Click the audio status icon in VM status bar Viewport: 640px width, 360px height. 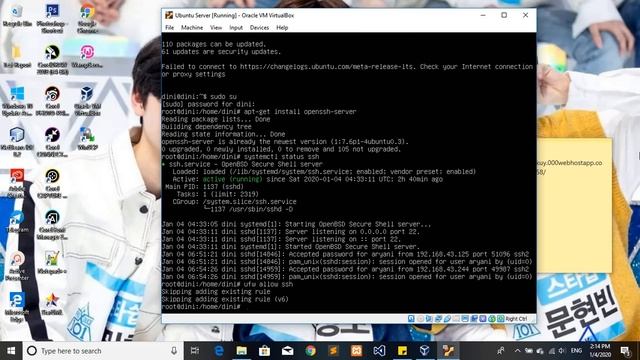coord(429,319)
